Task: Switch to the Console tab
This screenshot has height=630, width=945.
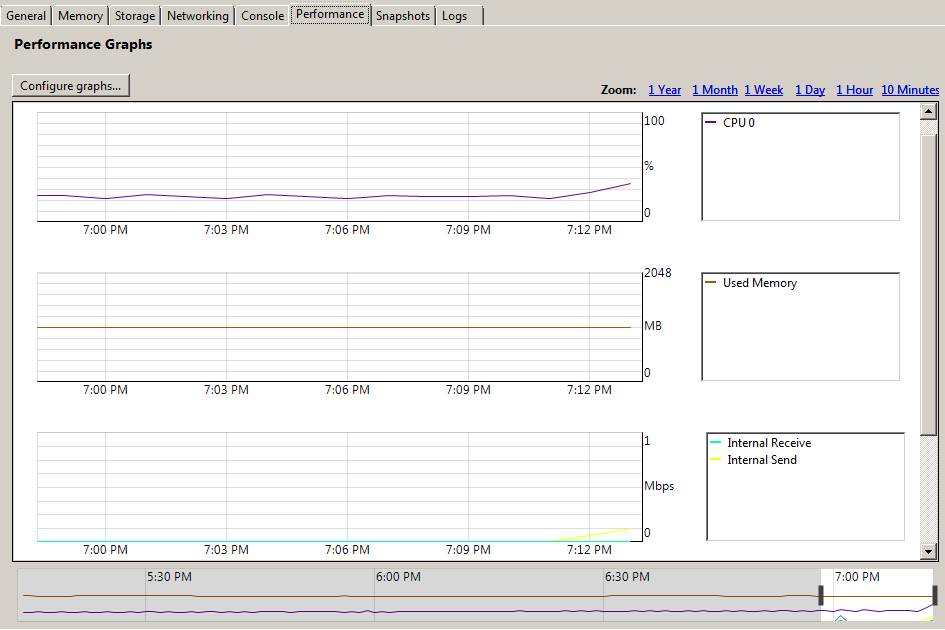Action: pyautogui.click(x=262, y=16)
